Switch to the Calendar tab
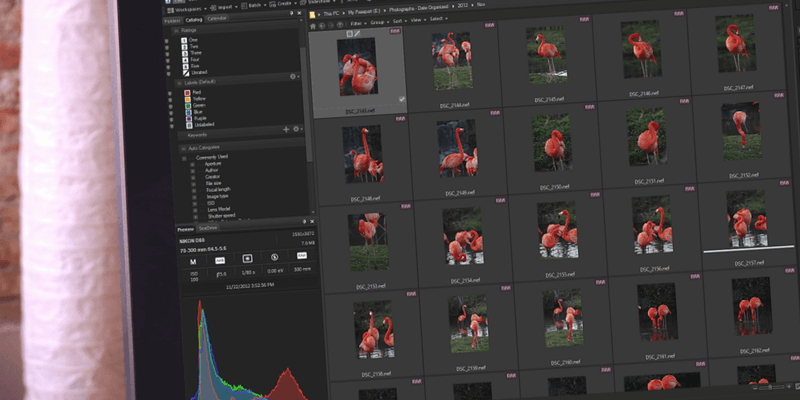The height and width of the screenshot is (400, 800). (218, 18)
